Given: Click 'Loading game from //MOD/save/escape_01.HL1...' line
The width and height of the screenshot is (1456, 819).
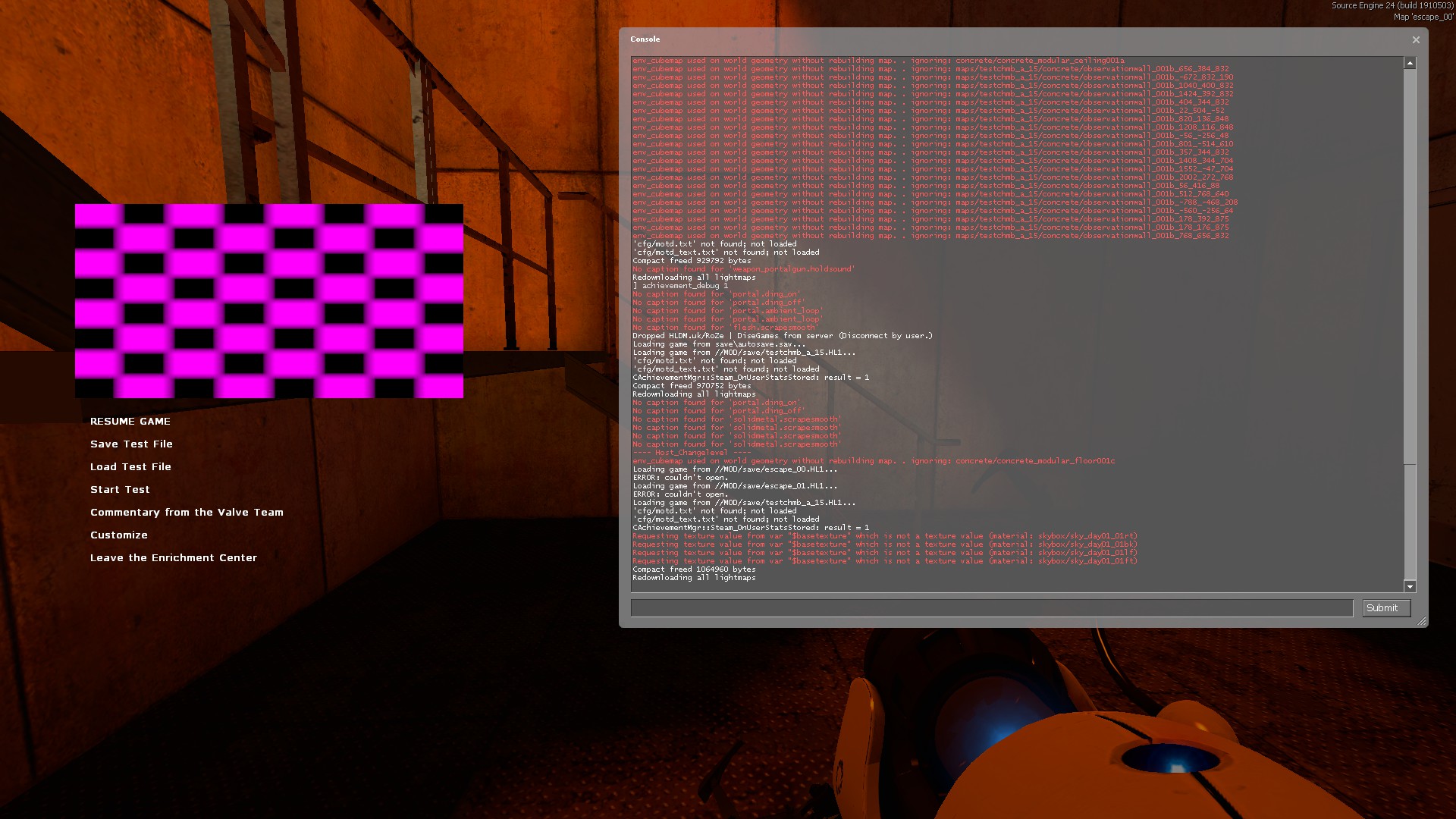Looking at the screenshot, I should (x=735, y=486).
